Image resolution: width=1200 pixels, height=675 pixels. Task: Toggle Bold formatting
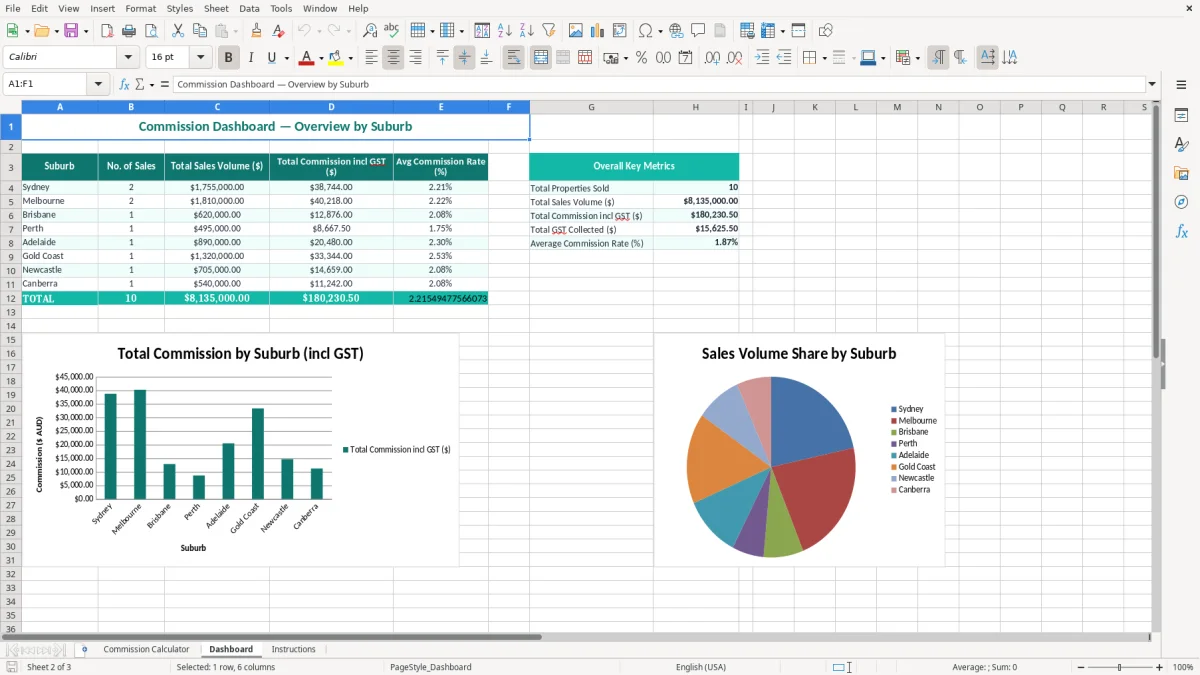[x=228, y=58]
